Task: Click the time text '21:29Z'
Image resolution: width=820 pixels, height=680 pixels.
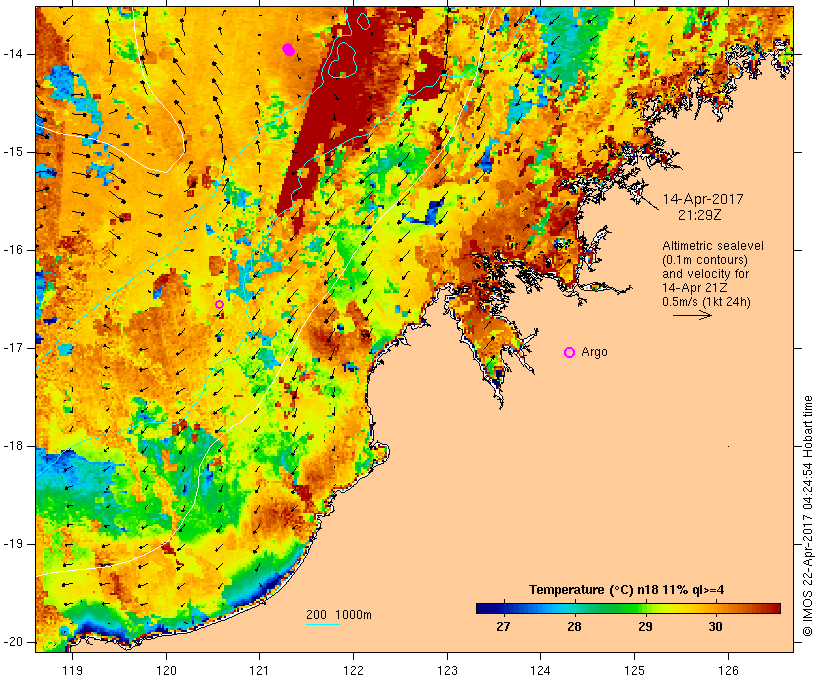Action: click(700, 215)
